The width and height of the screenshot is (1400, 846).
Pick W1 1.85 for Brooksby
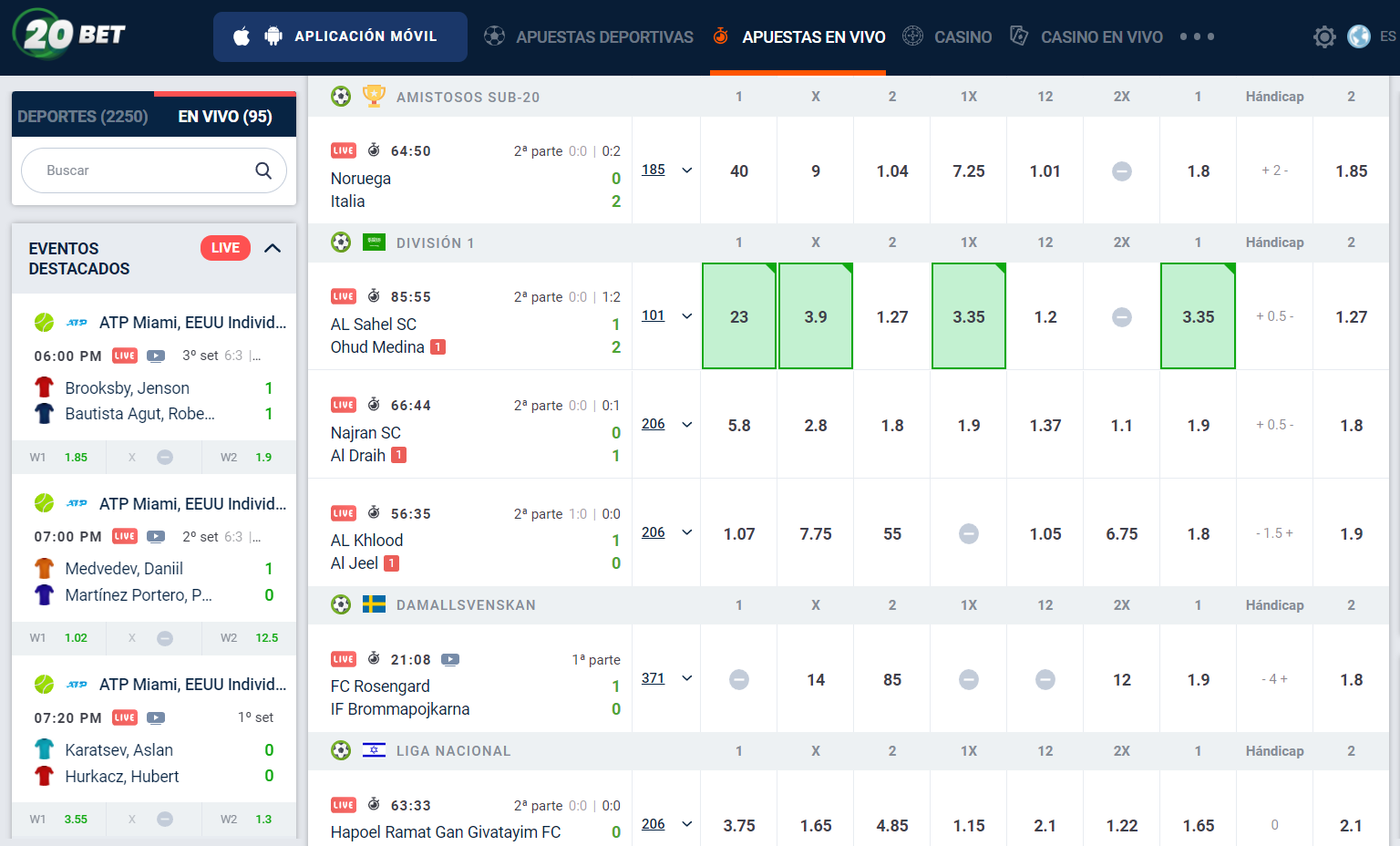[59, 457]
